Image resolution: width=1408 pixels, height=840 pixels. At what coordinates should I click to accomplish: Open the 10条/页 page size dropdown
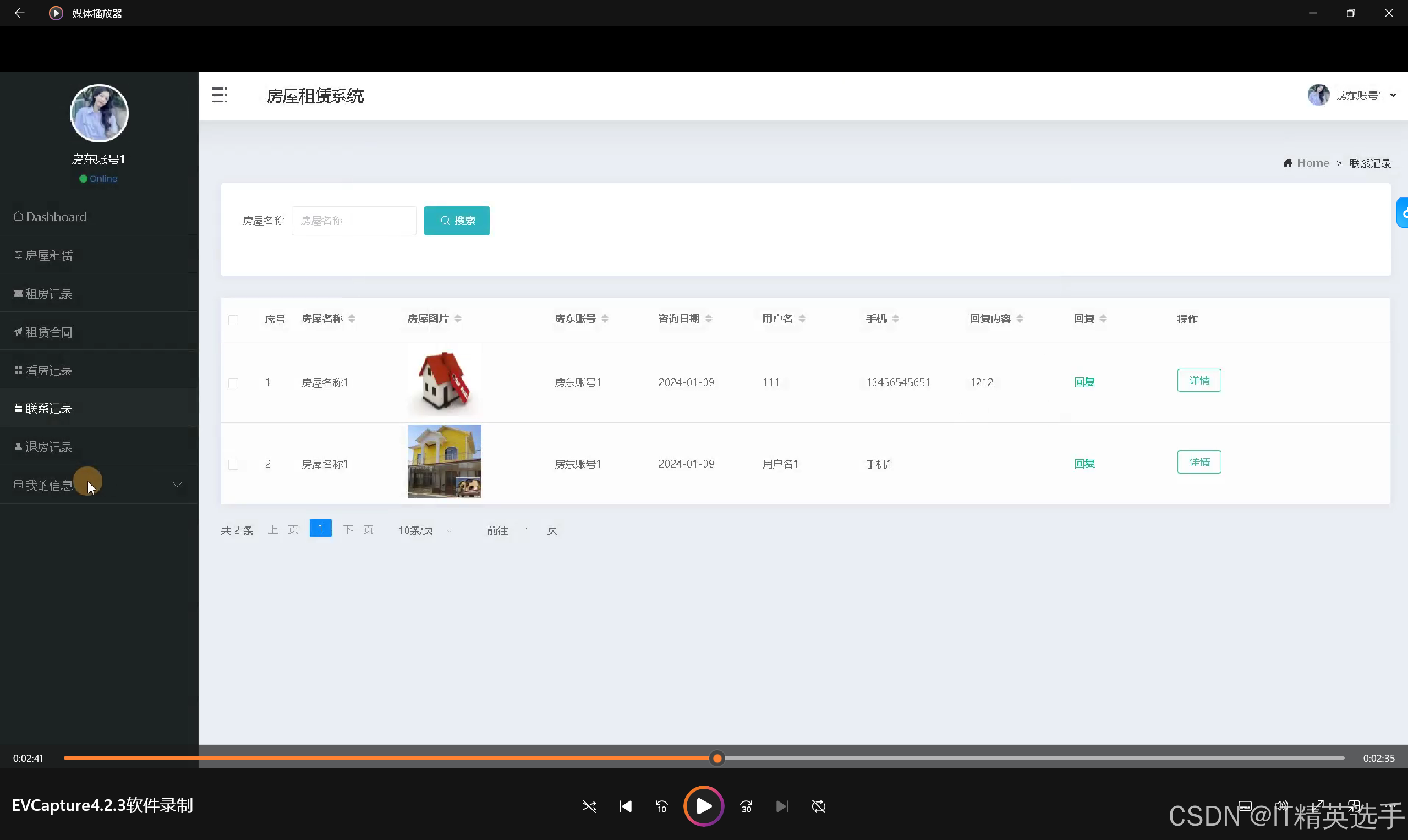pyautogui.click(x=425, y=530)
